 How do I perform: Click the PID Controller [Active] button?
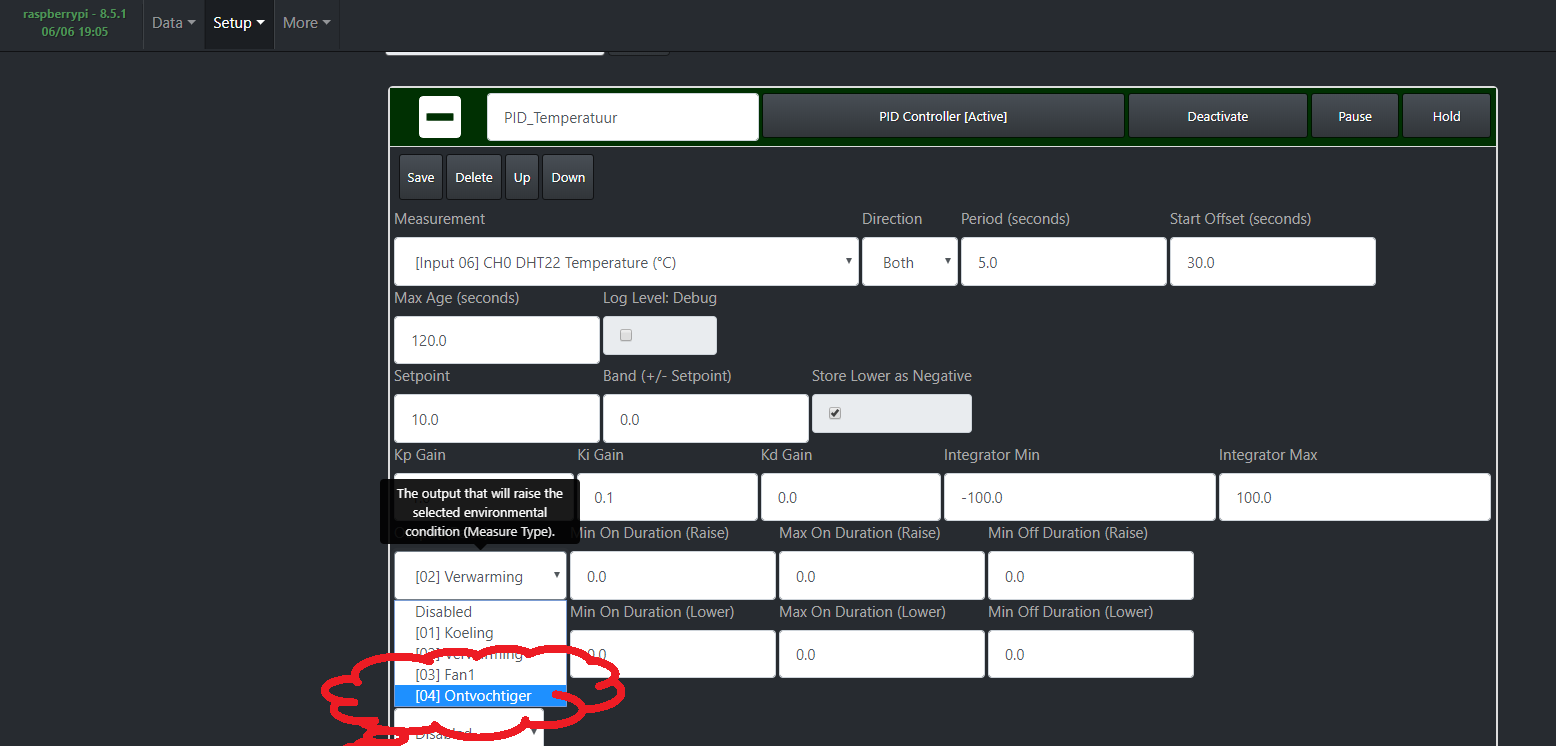(x=943, y=116)
